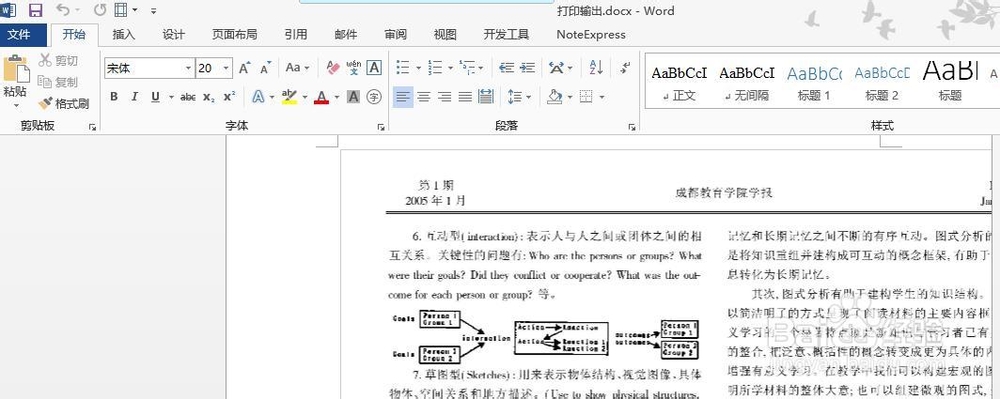
Task: Click the line spacing icon
Action: (515, 97)
